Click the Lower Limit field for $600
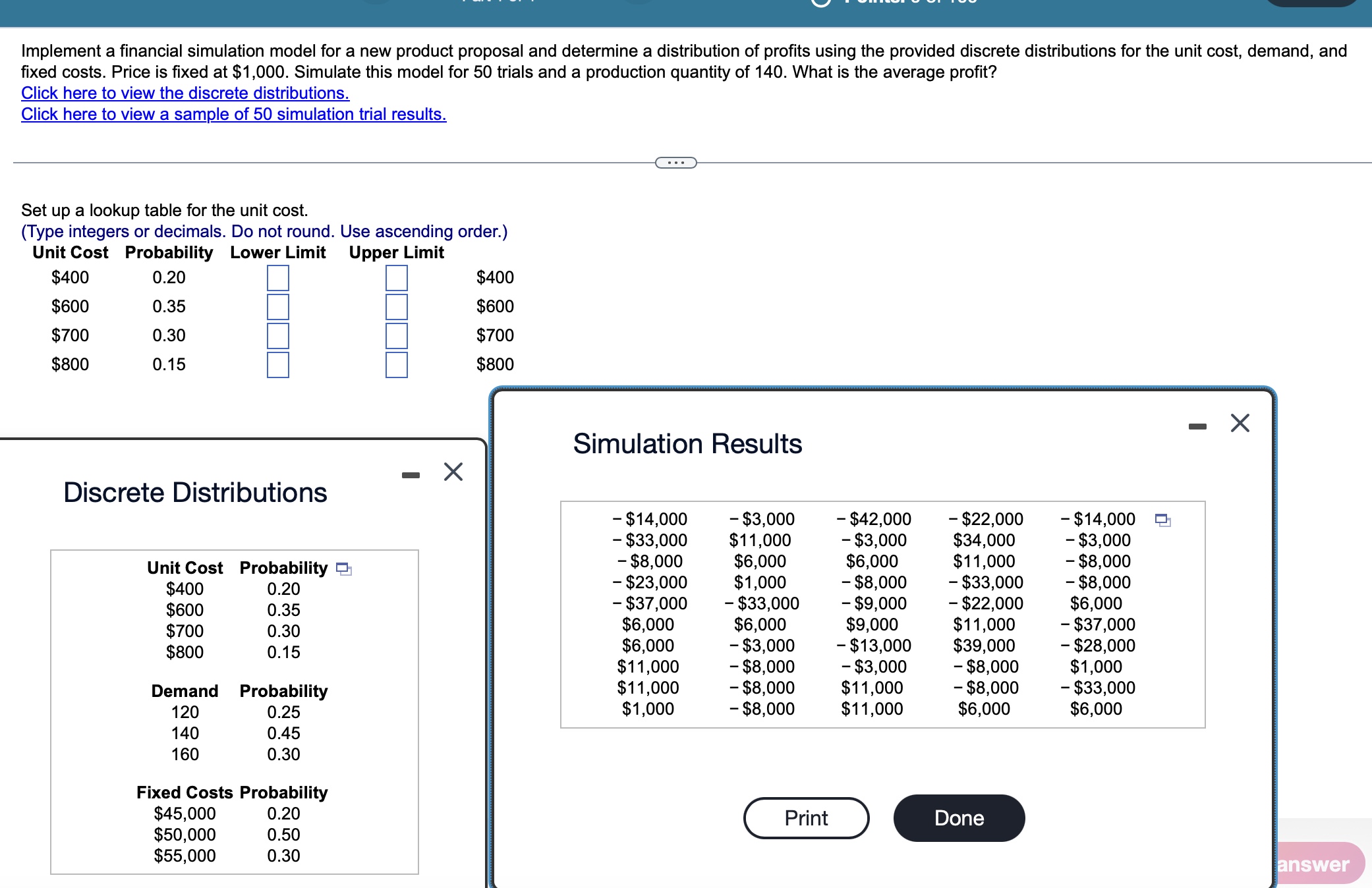This screenshot has height=888, width=1372. (x=277, y=306)
